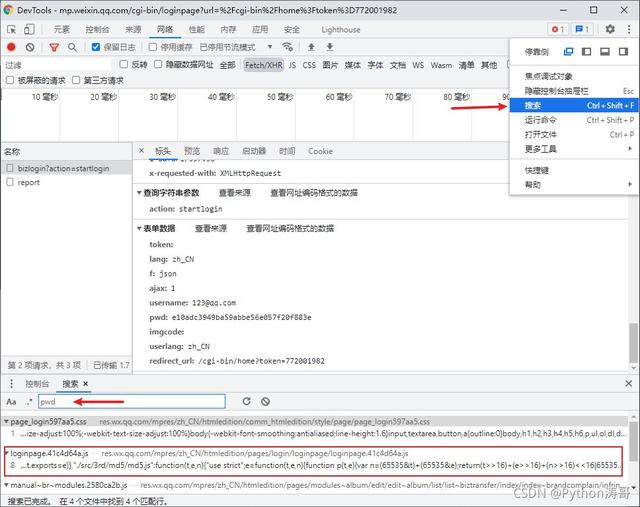Open network conditions wifi icon
Screen dimensions: 640x507
(287, 47)
